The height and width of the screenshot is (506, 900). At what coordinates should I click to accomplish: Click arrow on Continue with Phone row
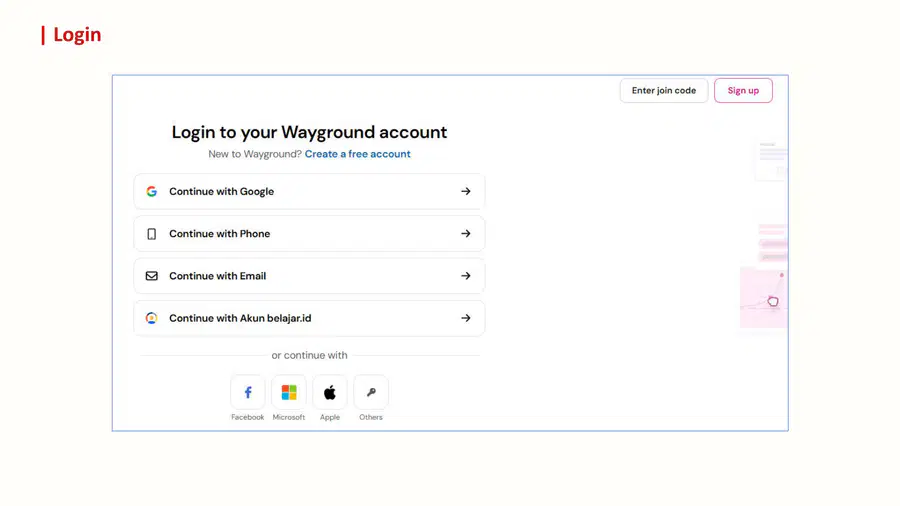465,234
